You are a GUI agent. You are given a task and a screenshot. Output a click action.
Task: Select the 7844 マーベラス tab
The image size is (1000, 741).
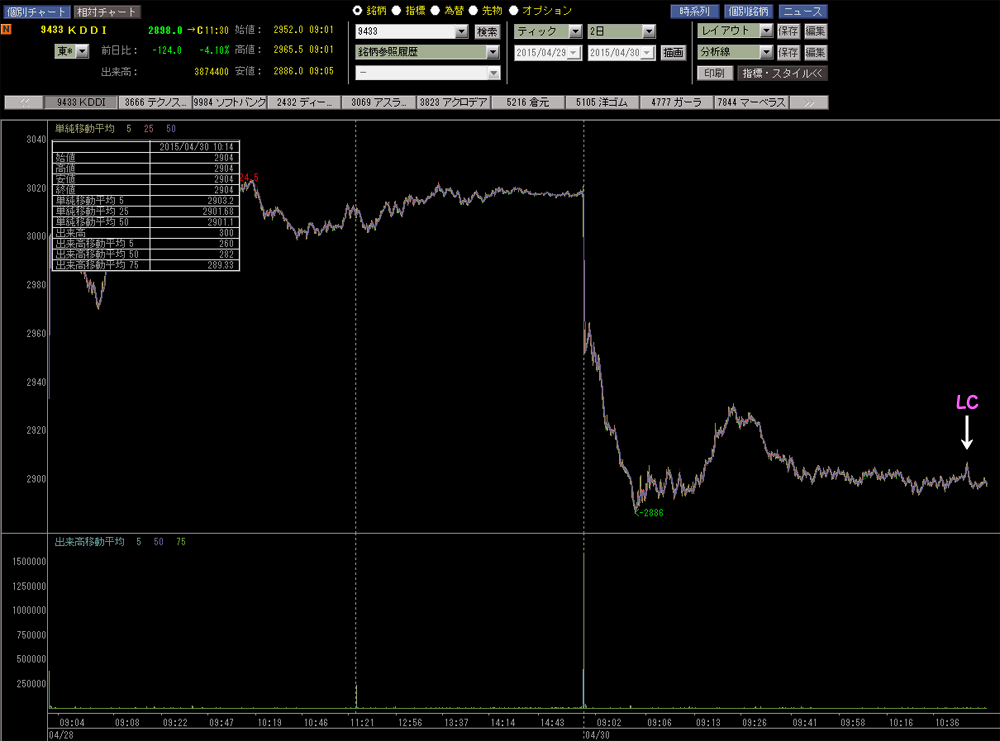(x=751, y=103)
